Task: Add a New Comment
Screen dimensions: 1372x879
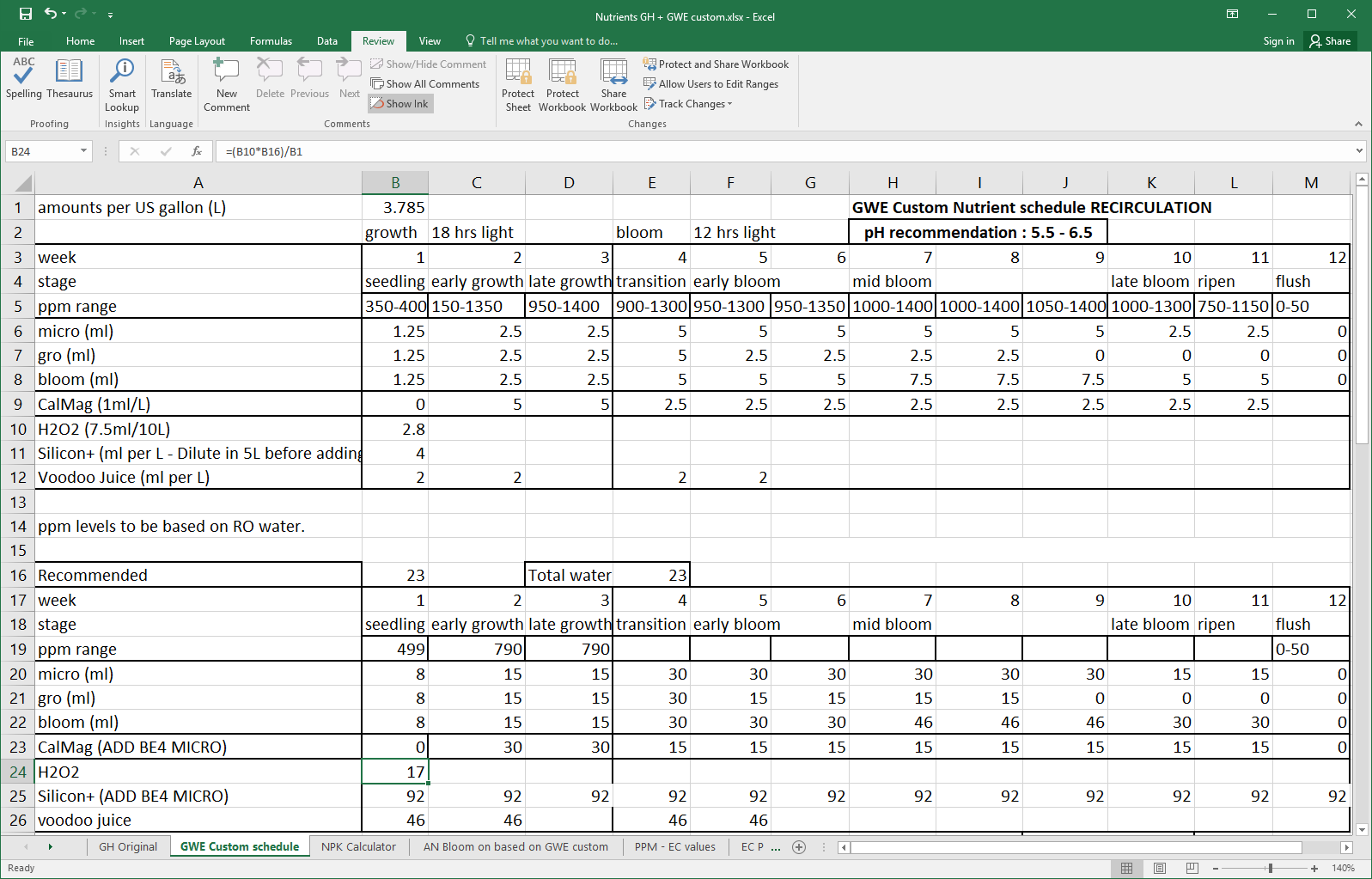Action: click(x=227, y=85)
